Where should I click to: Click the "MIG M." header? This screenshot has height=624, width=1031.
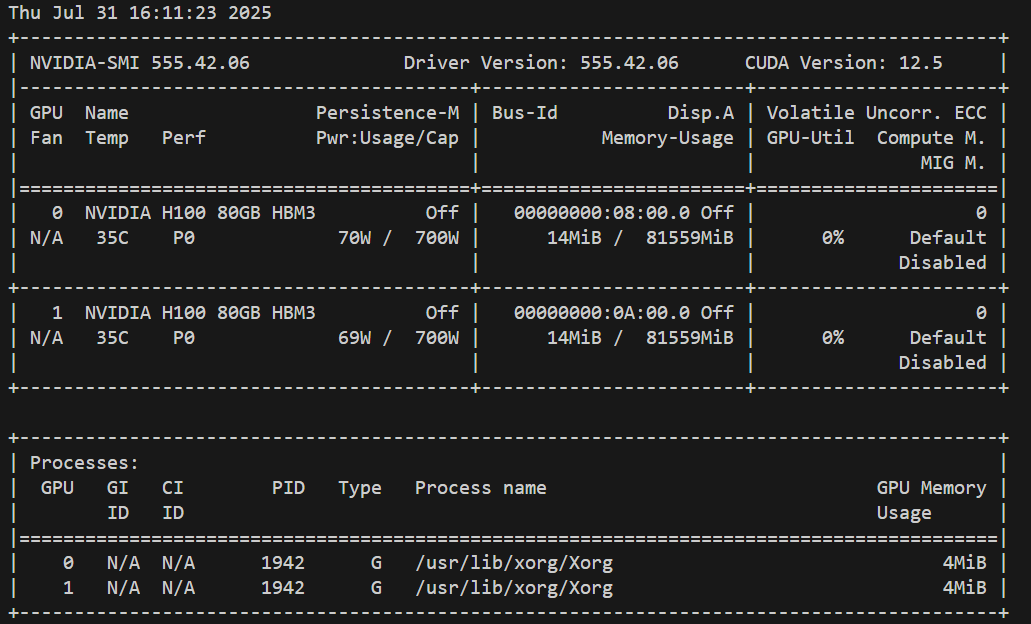(953, 163)
